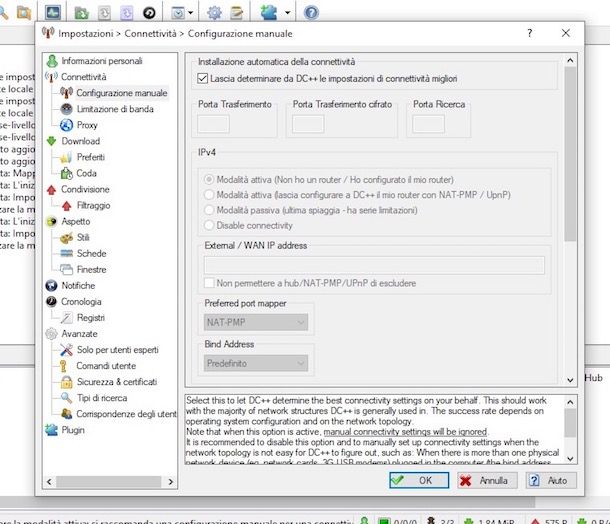The width and height of the screenshot is (610, 524).
Task: Expand dropdown arrow beside plugins toolbar icon
Action: click(x=287, y=13)
